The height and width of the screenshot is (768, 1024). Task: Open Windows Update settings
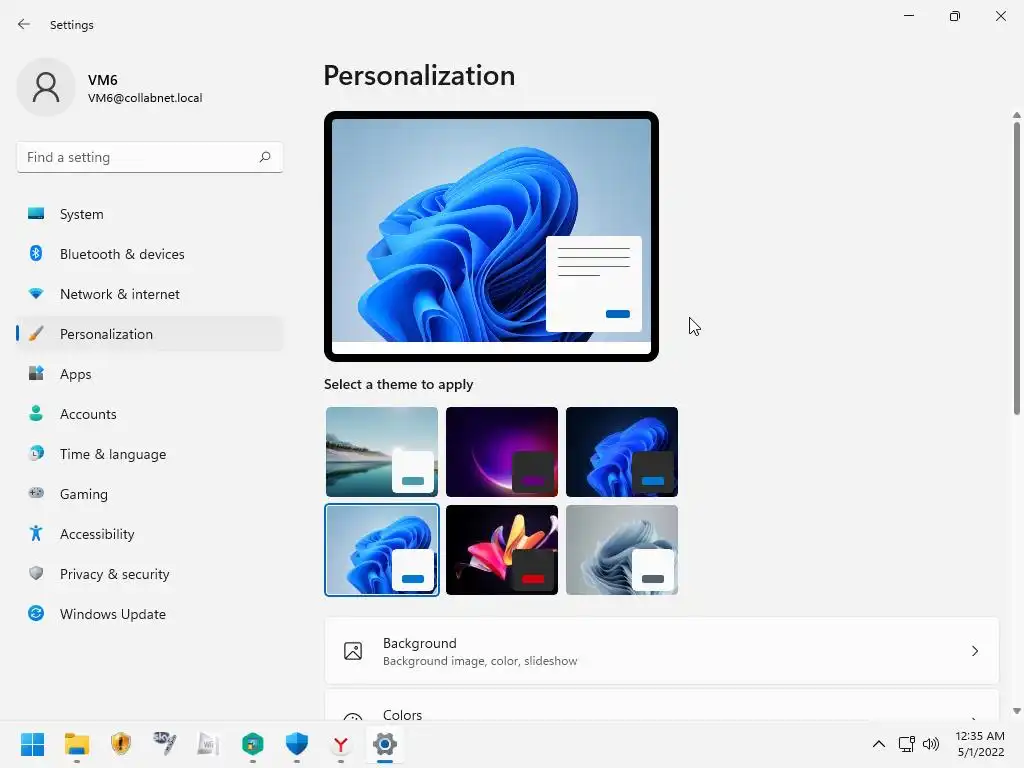tap(150, 614)
